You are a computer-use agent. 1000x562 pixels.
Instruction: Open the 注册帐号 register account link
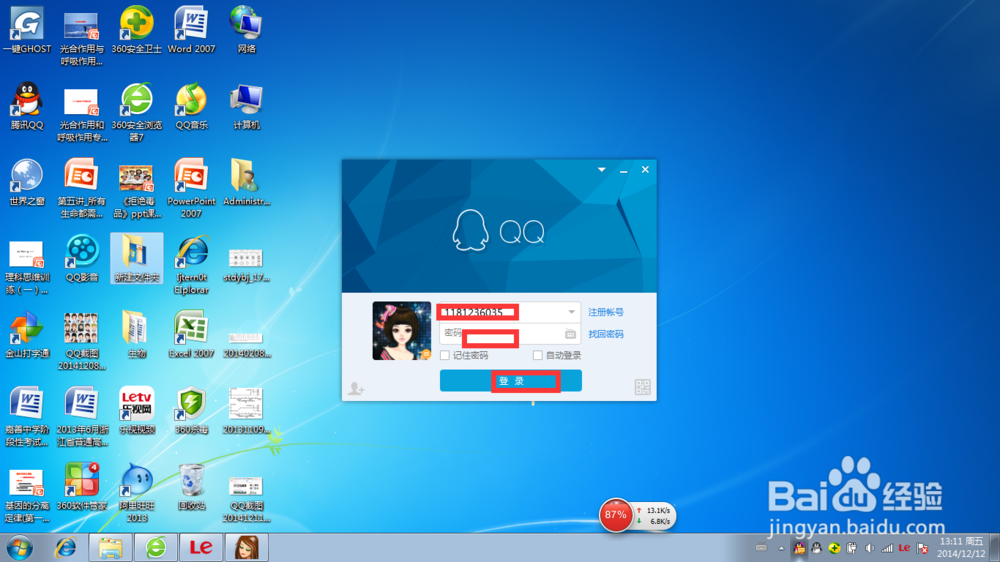[x=606, y=312]
